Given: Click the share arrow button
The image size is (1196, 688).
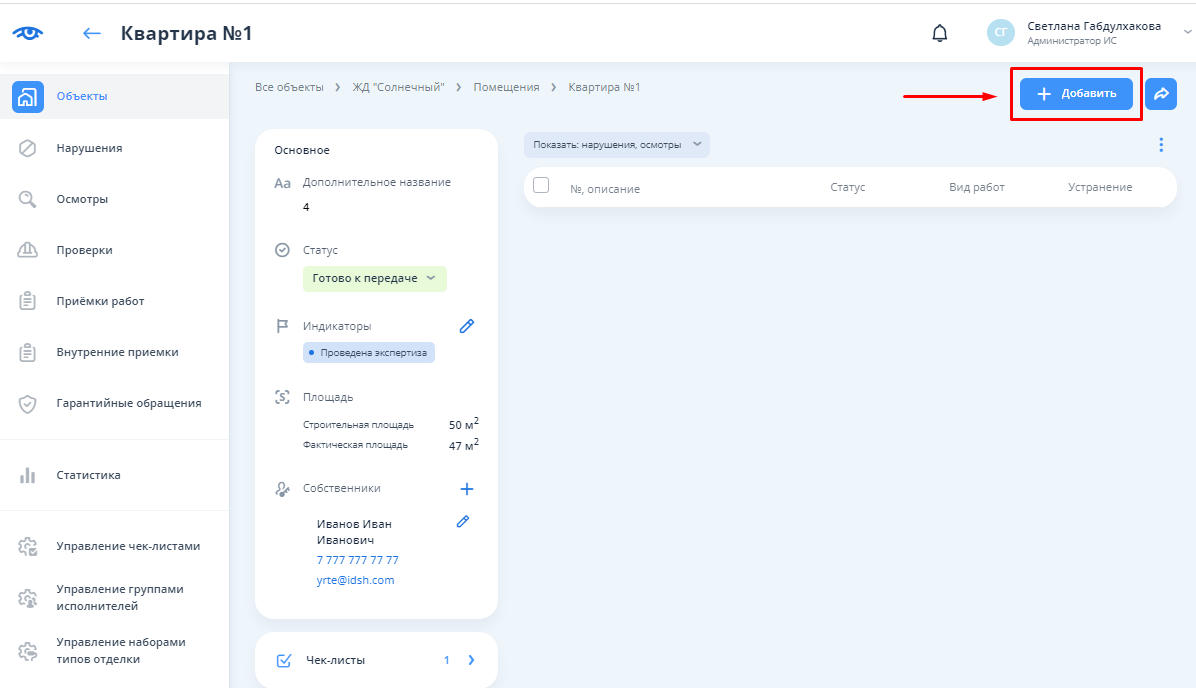Looking at the screenshot, I should [x=1161, y=94].
